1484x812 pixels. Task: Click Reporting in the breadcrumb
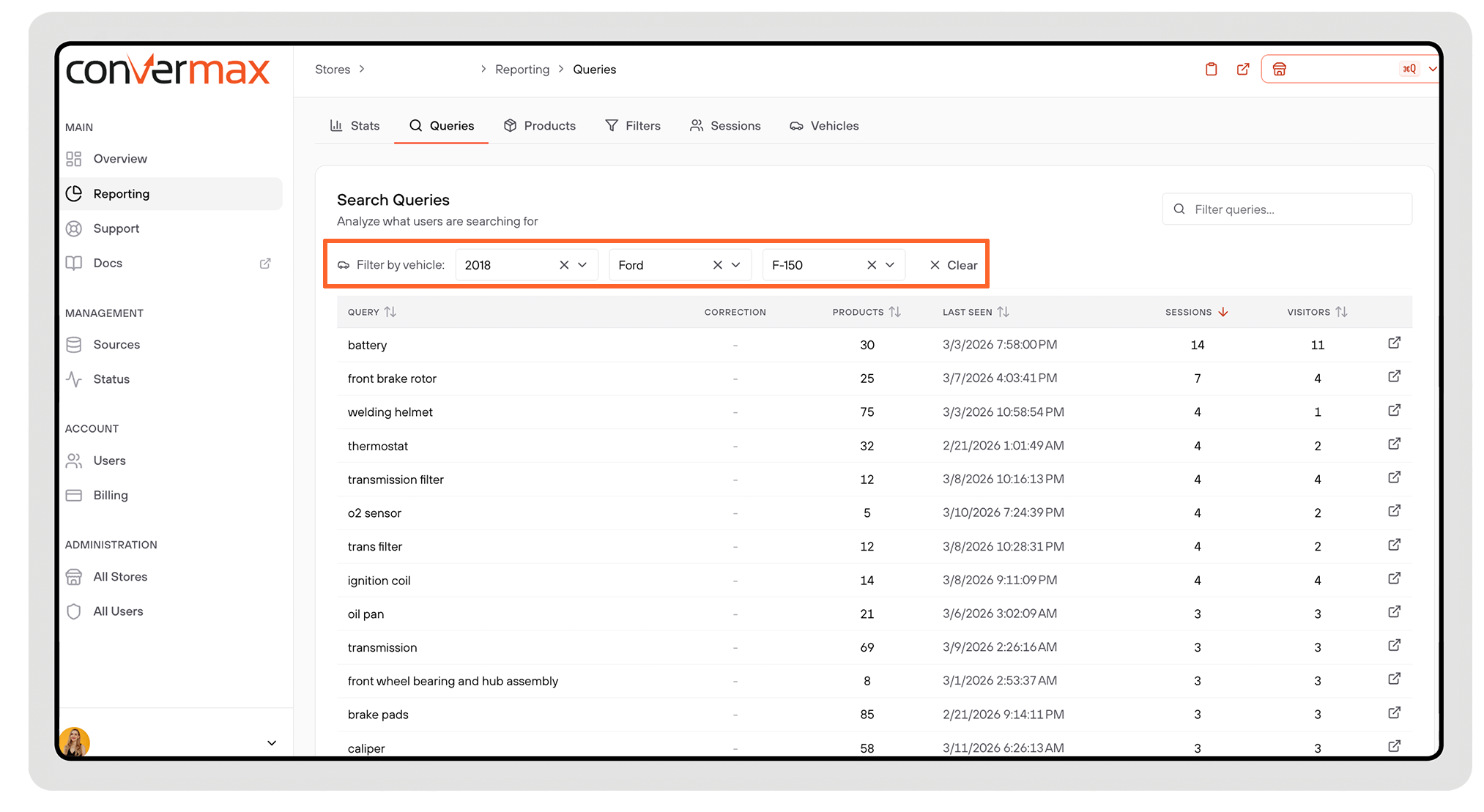coord(522,70)
